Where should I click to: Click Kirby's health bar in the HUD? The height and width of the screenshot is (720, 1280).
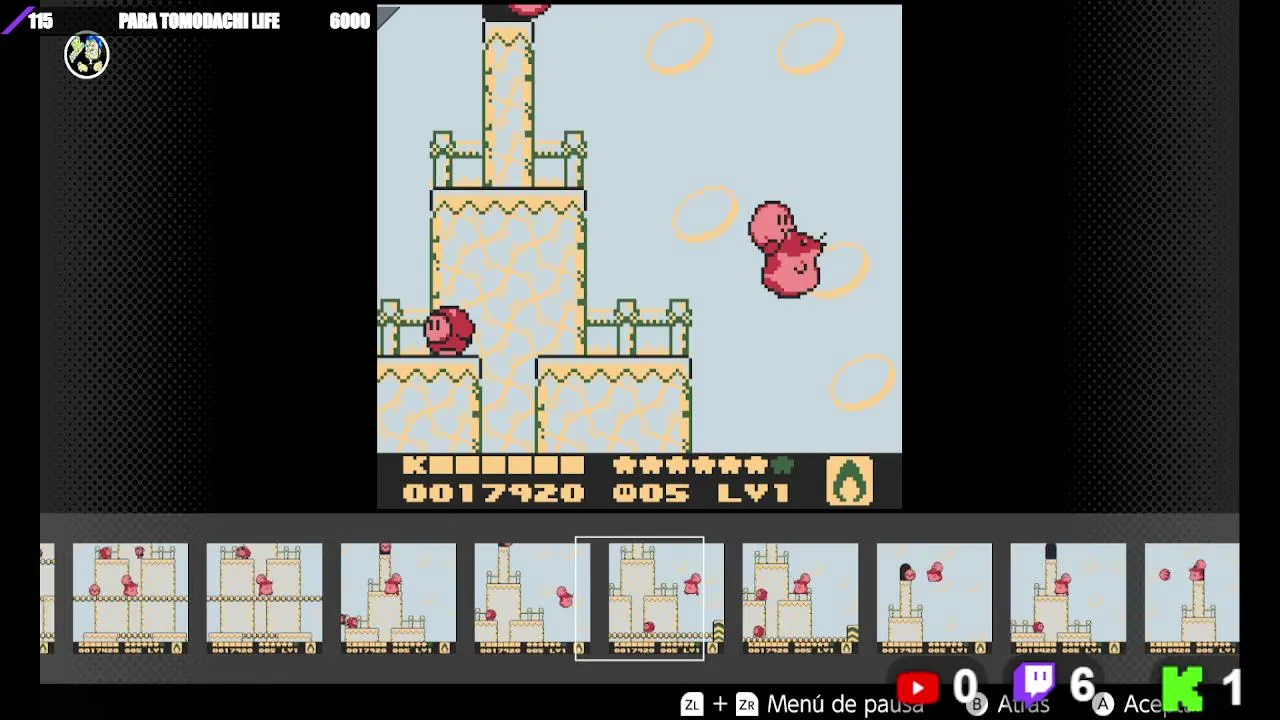tap(493, 465)
